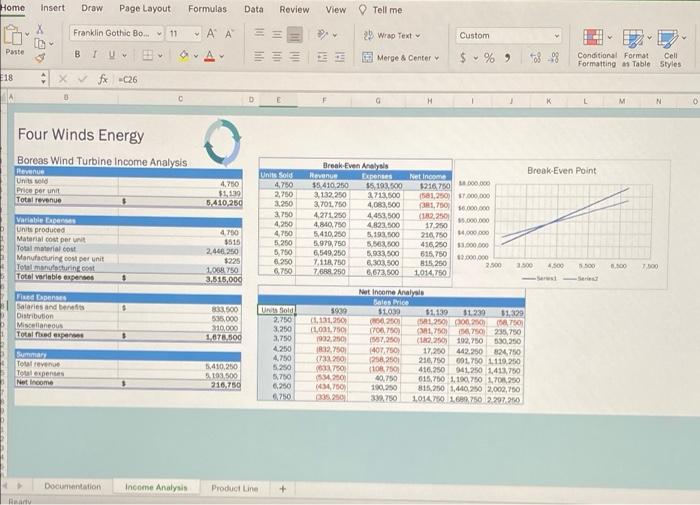Toggle Italic formatting

[95, 54]
